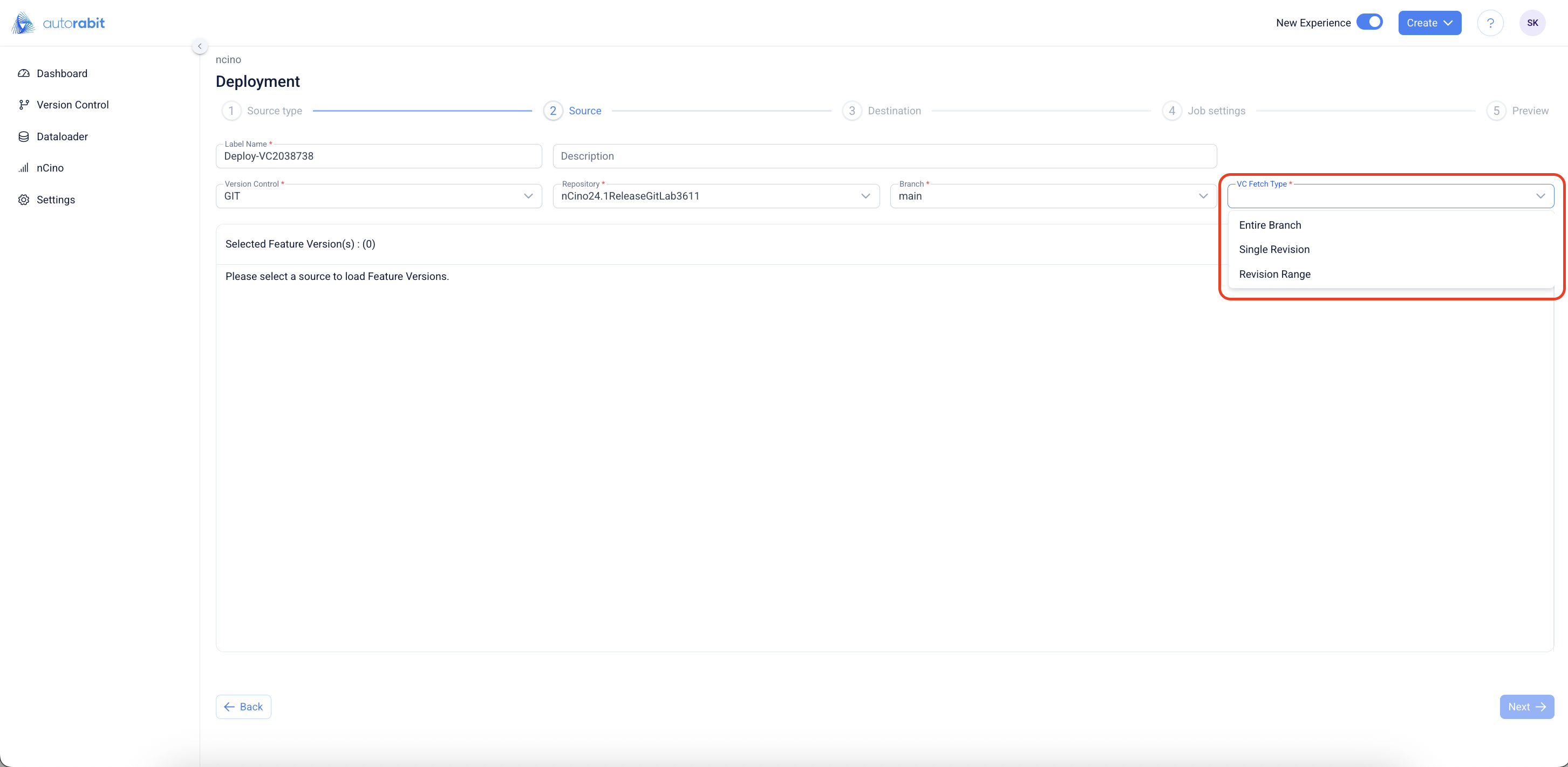Choose Single Revision from the list

click(1274, 249)
